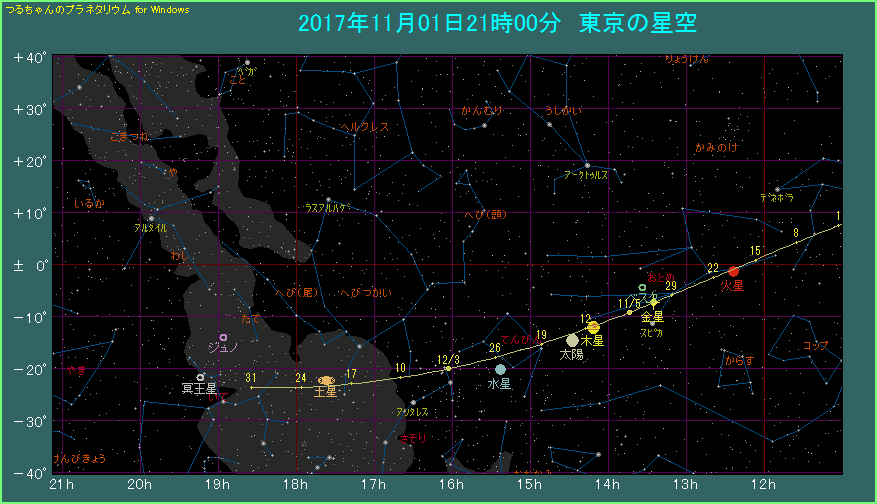Click the Altair (アルタイル) star
This screenshot has width=877, height=504.
click(x=151, y=218)
